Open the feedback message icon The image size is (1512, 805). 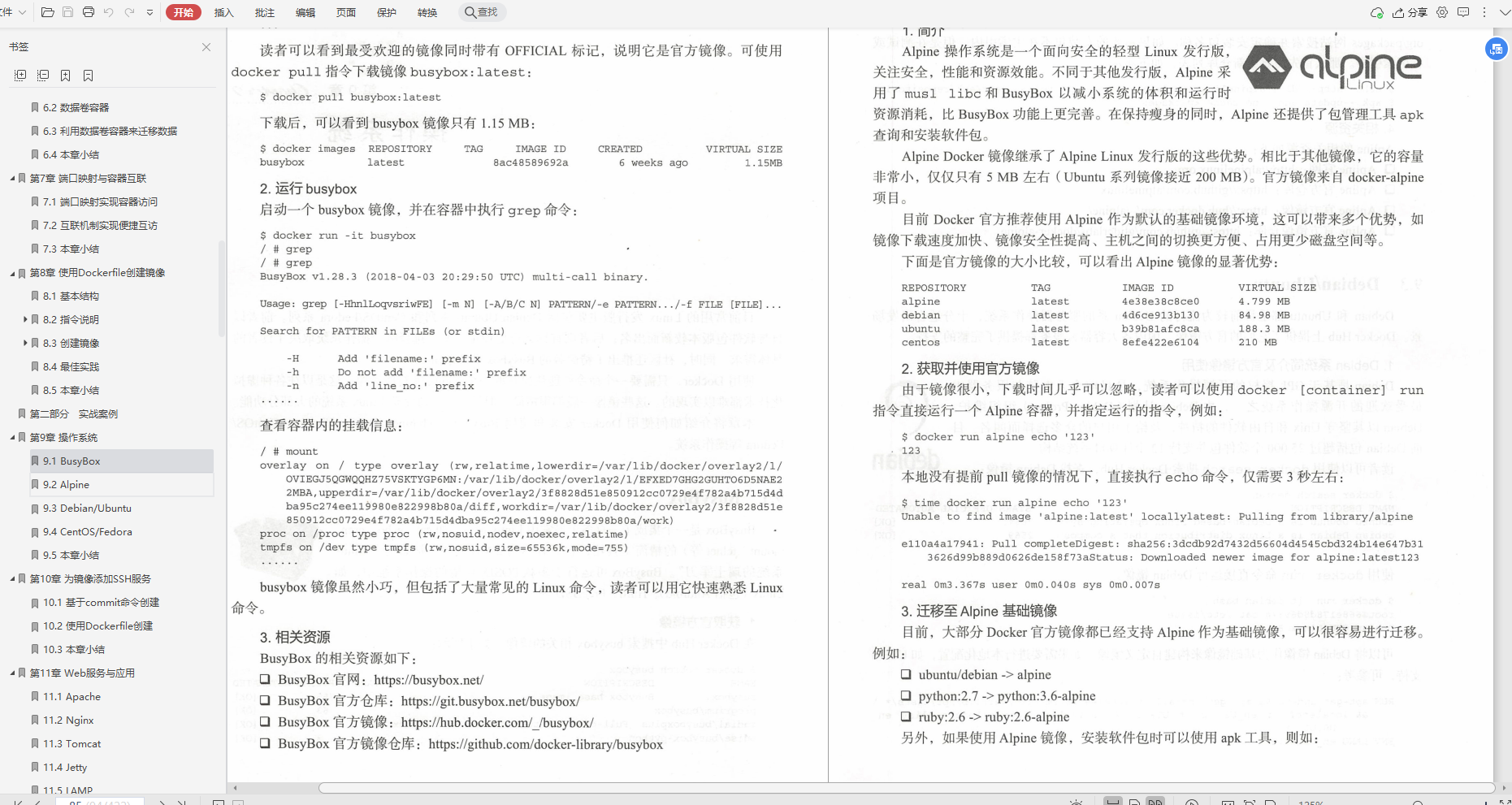pos(1463,12)
